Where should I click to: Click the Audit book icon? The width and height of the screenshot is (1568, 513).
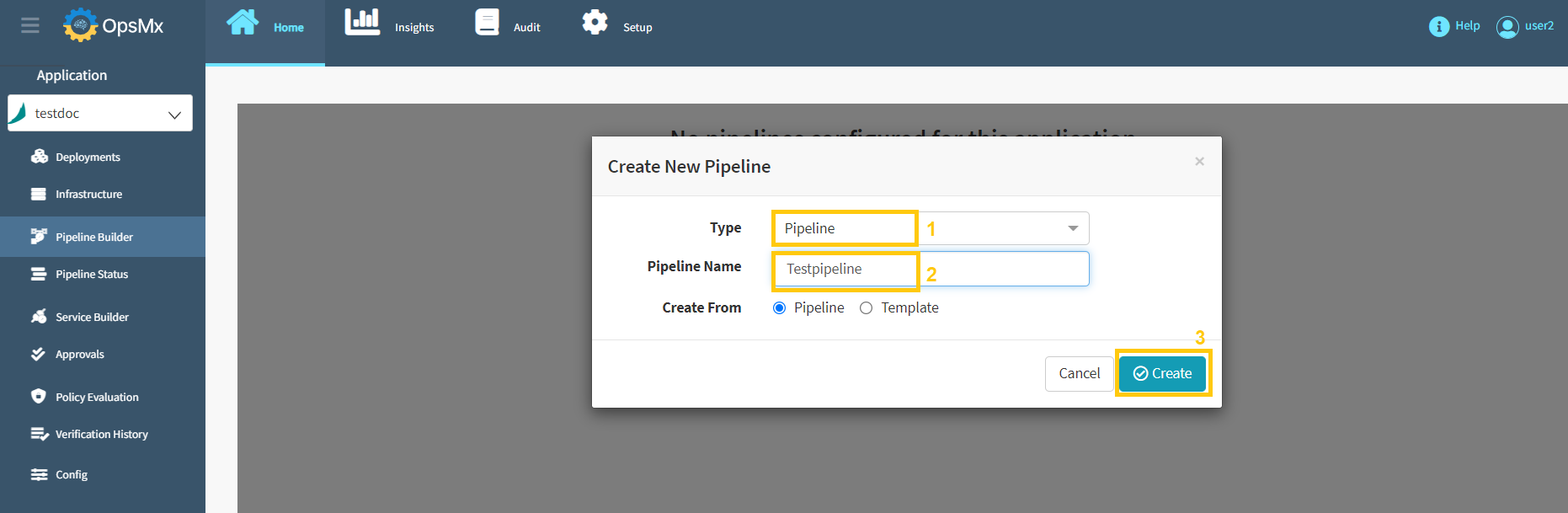pos(487,23)
